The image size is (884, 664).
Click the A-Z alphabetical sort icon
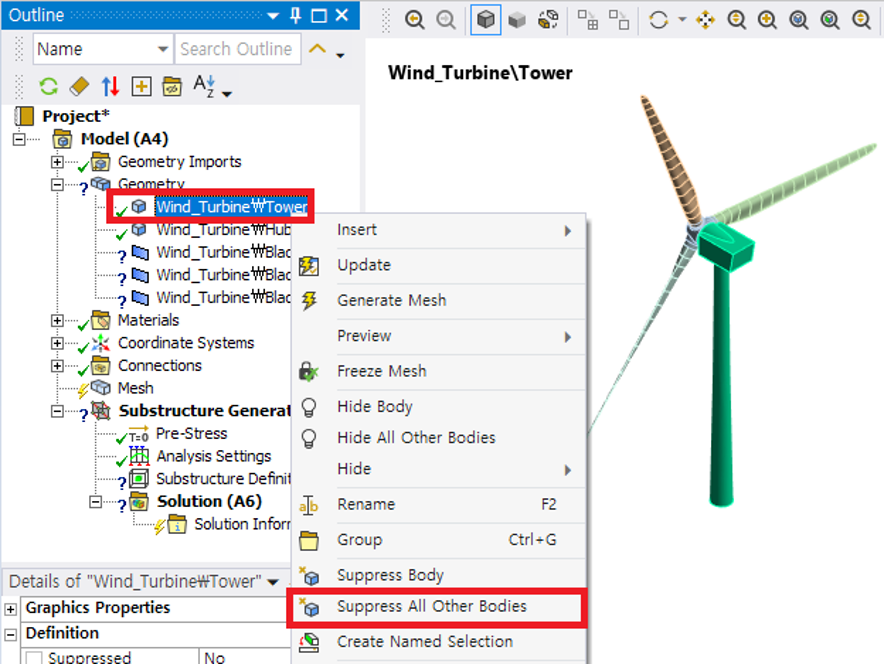tap(205, 87)
